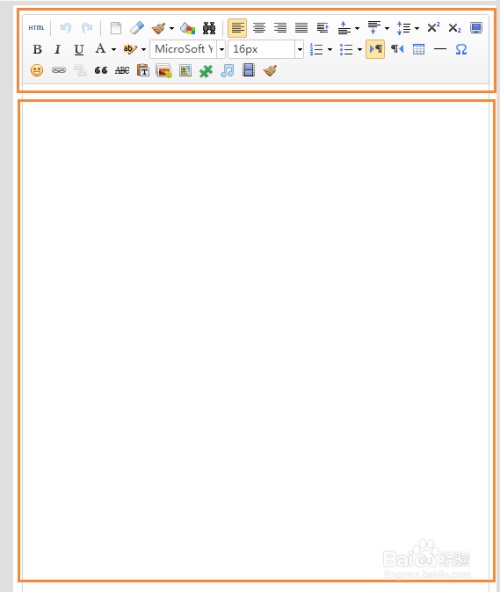Switch to HTML source view
500x592 pixels.
click(36, 28)
